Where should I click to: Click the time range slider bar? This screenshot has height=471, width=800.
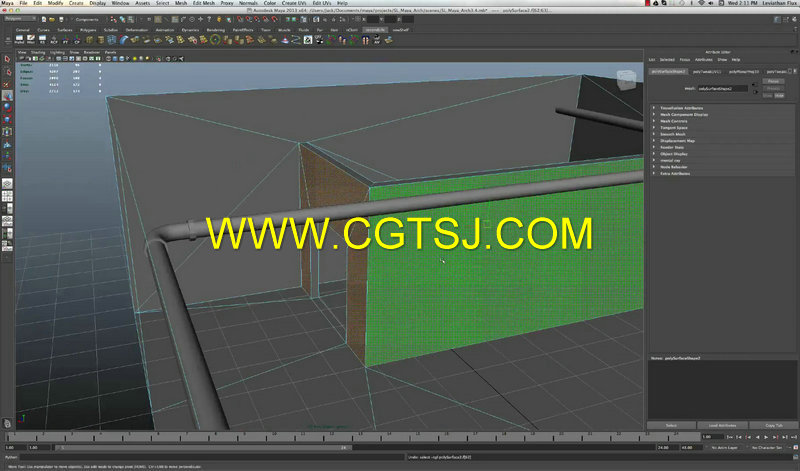204,448
